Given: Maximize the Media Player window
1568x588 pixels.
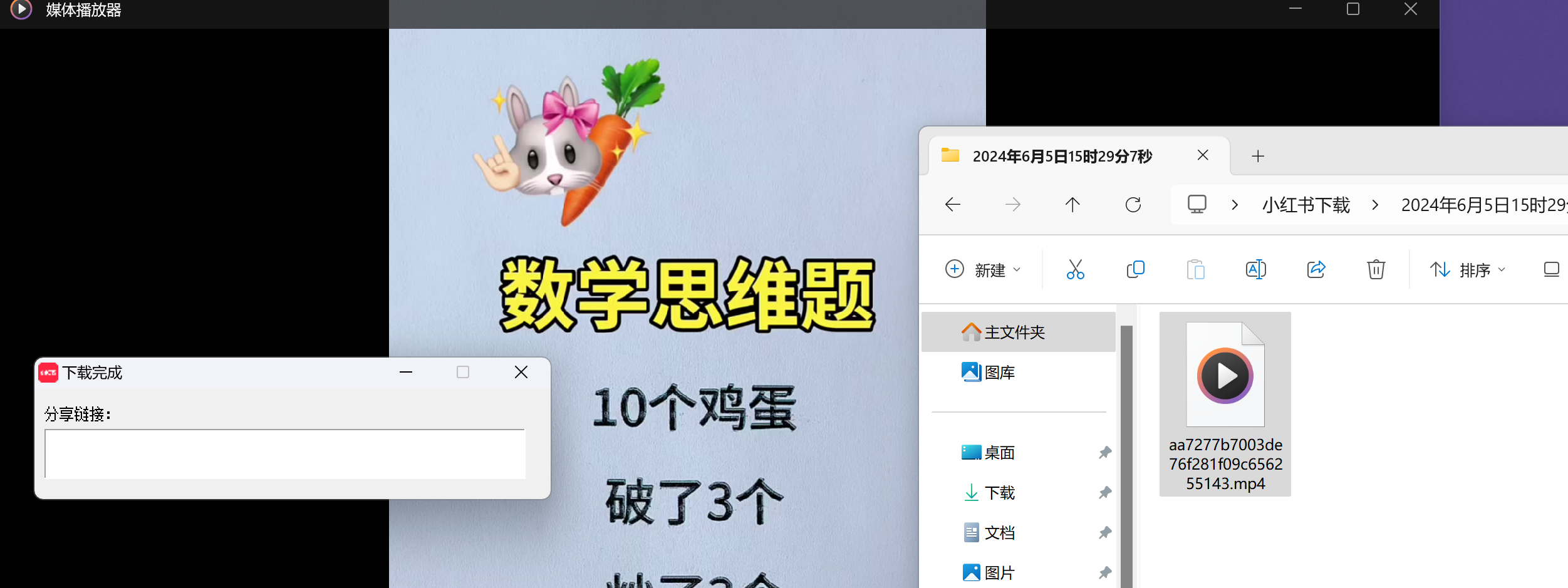Looking at the screenshot, I should 1353,9.
